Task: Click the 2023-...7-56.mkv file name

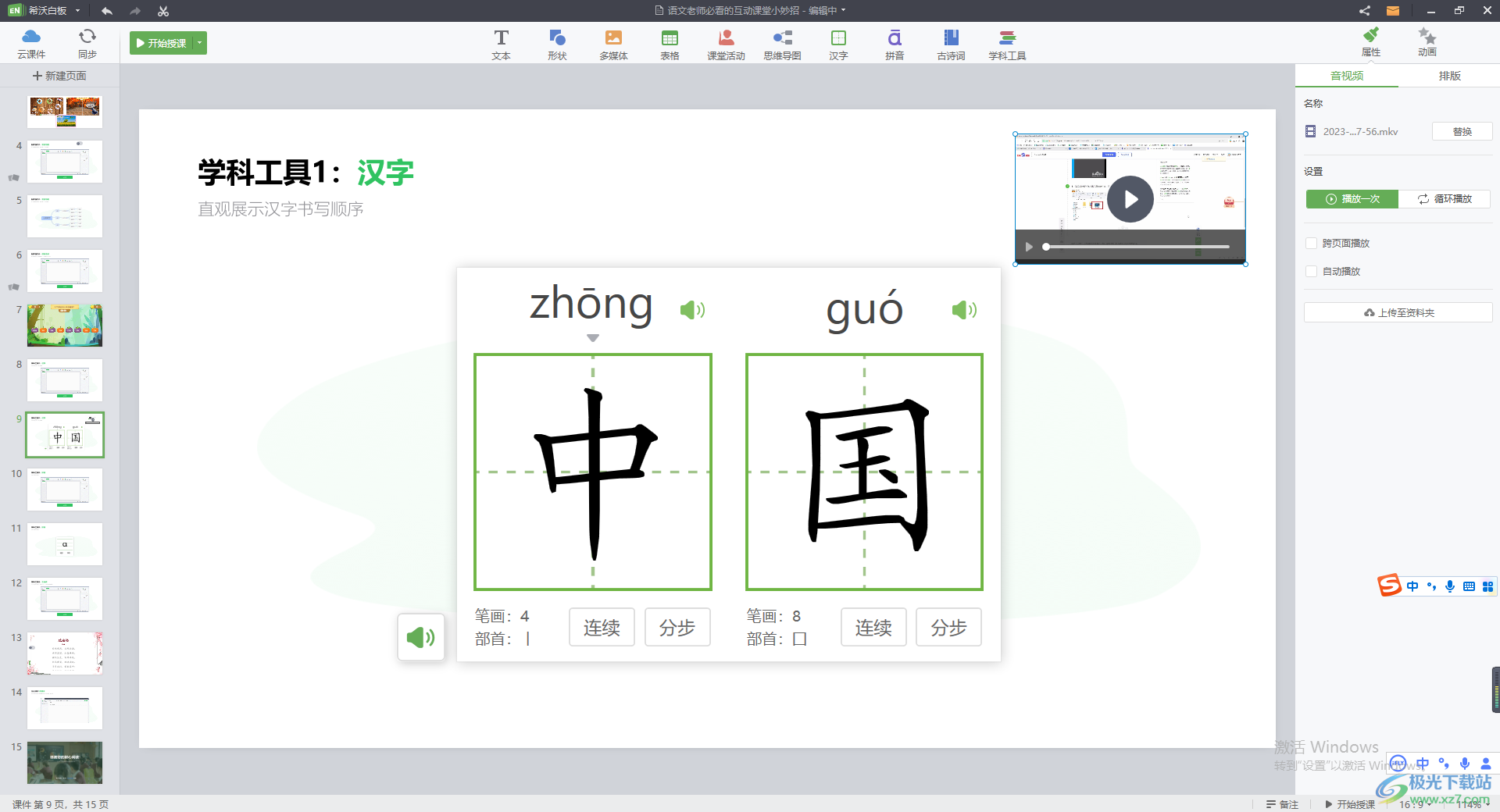Action: 1360,131
